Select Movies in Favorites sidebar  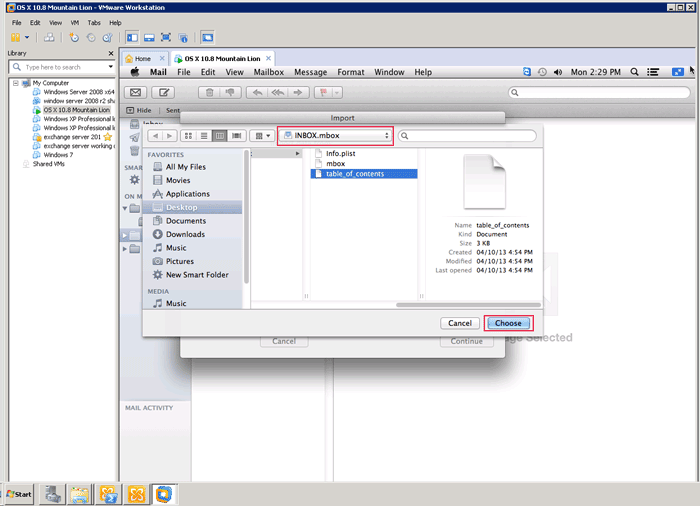coord(178,180)
